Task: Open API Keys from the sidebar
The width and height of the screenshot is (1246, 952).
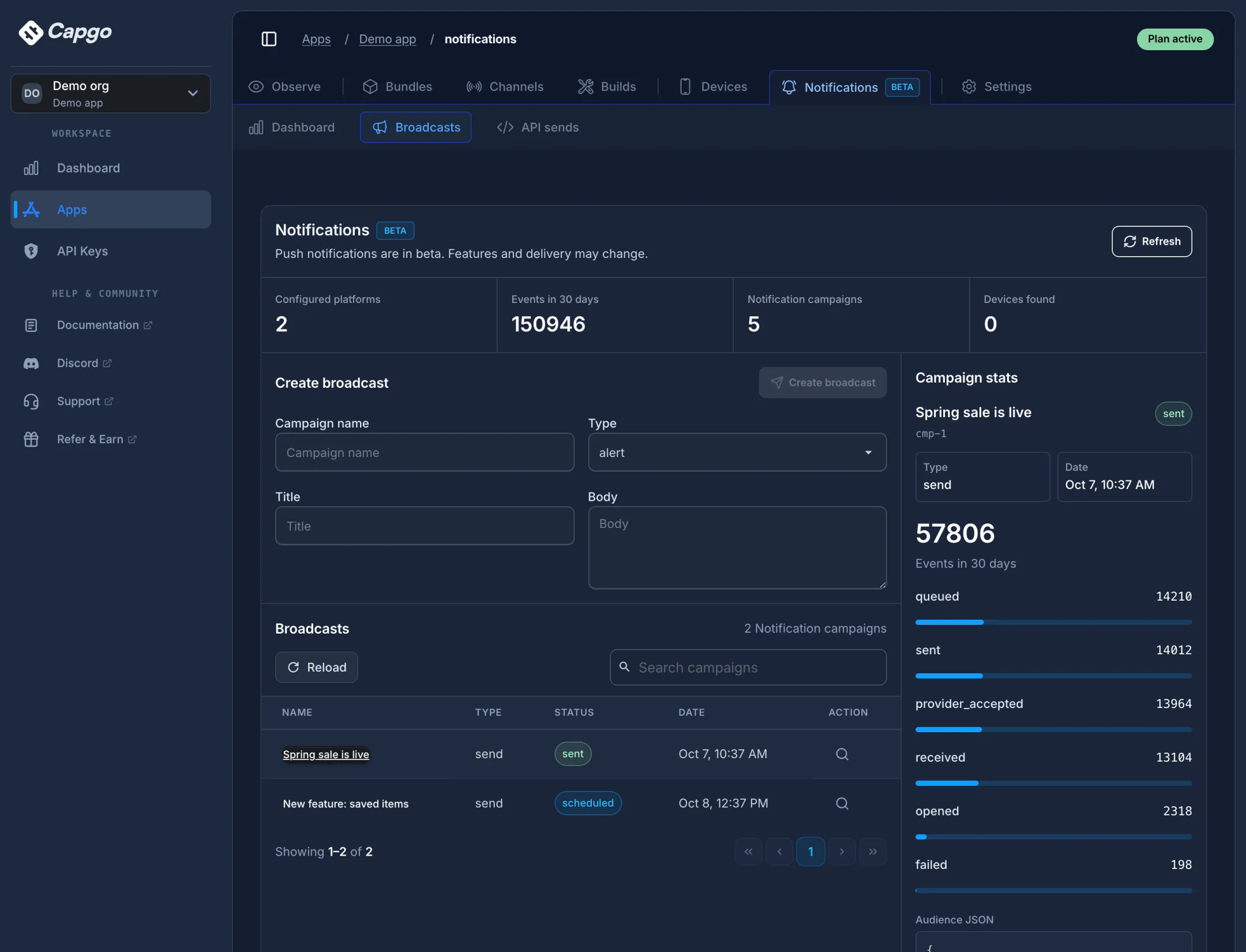Action: 111,251
